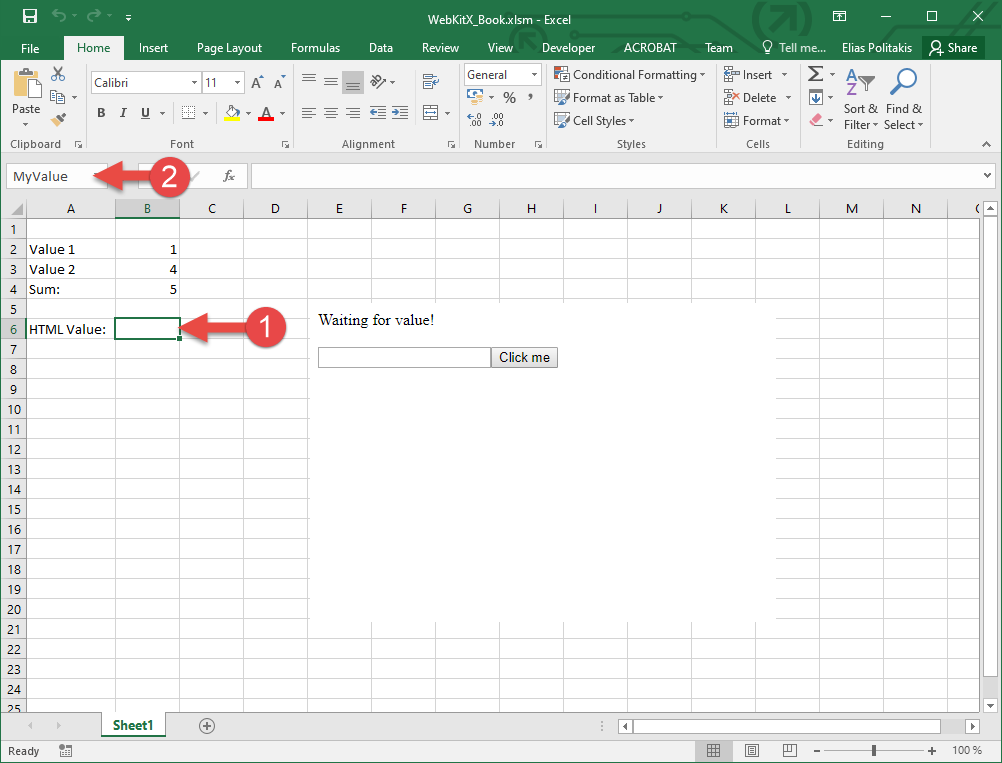Activate the Format Painter brush
Screen dimensions: 1002x763
(58, 119)
